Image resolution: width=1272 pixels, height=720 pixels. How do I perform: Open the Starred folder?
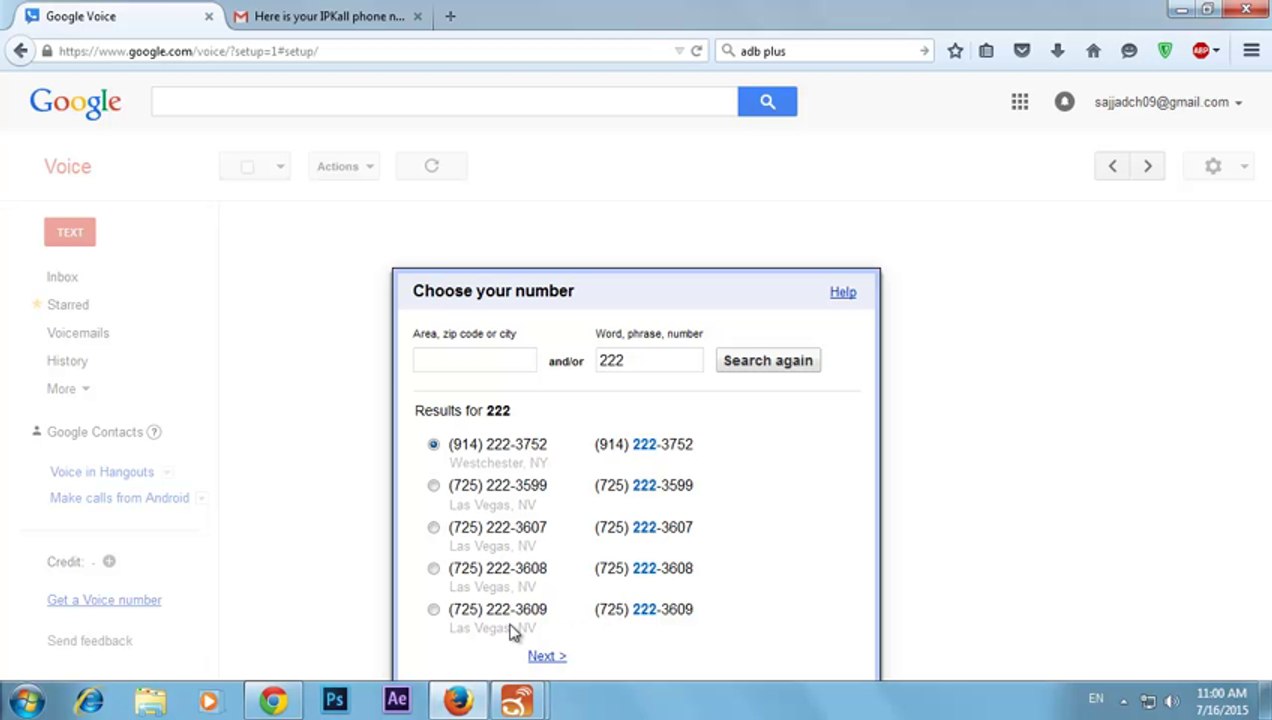click(68, 305)
